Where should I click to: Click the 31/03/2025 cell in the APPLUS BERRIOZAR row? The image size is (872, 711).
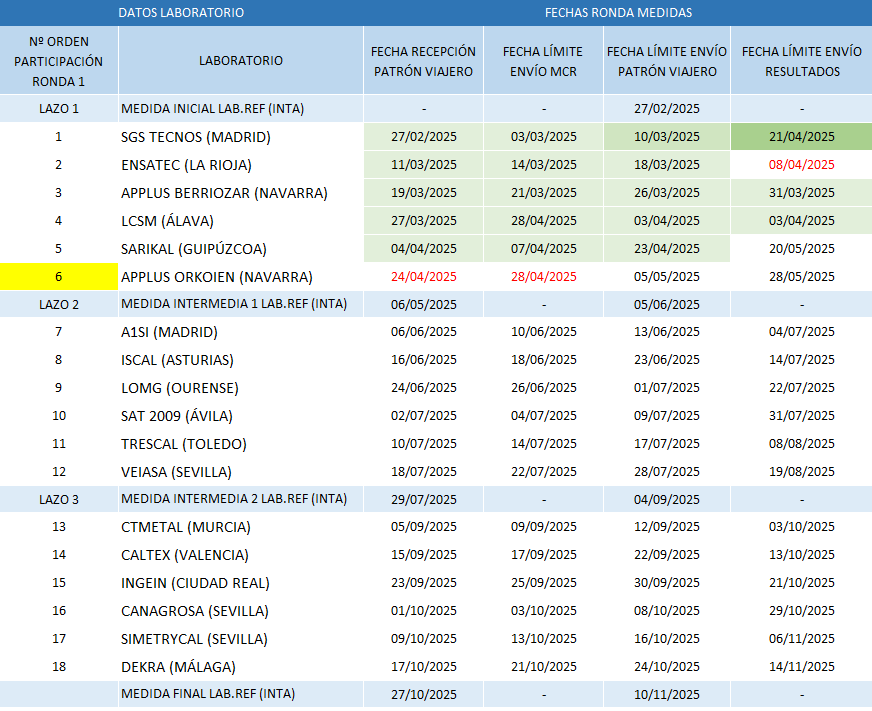(801, 193)
